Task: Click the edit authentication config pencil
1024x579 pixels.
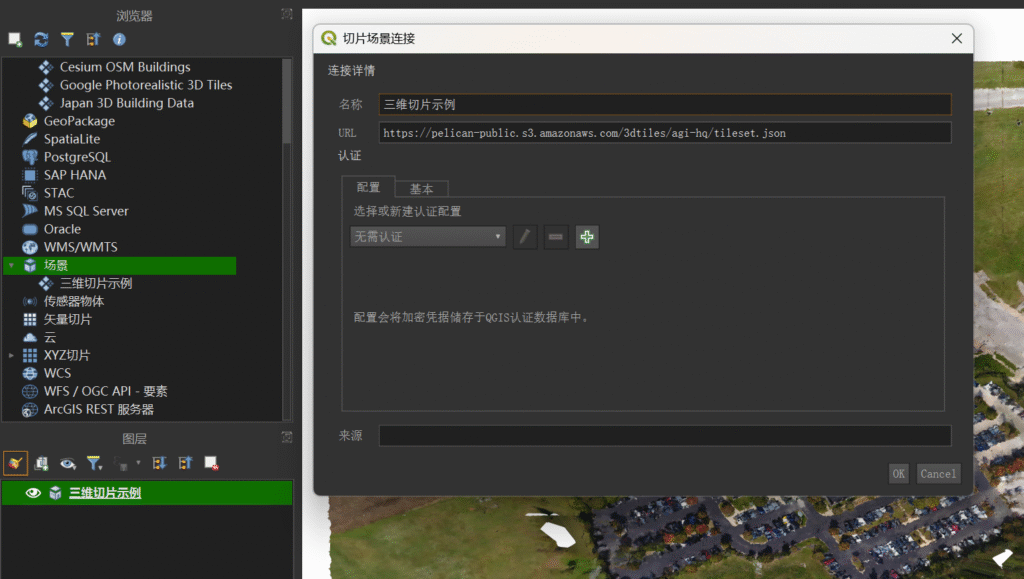Action: [524, 237]
